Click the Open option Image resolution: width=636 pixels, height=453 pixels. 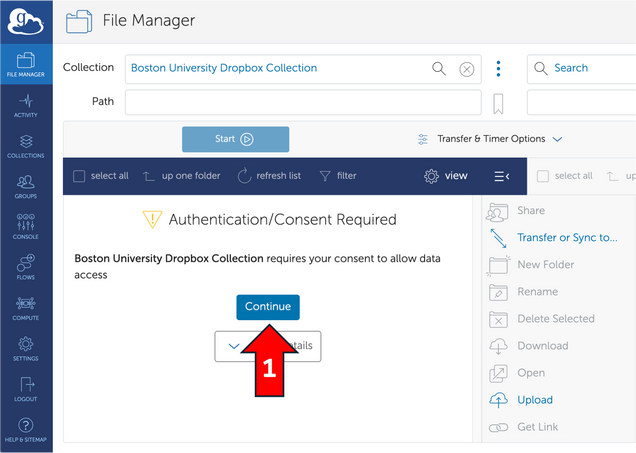pyautogui.click(x=517, y=373)
